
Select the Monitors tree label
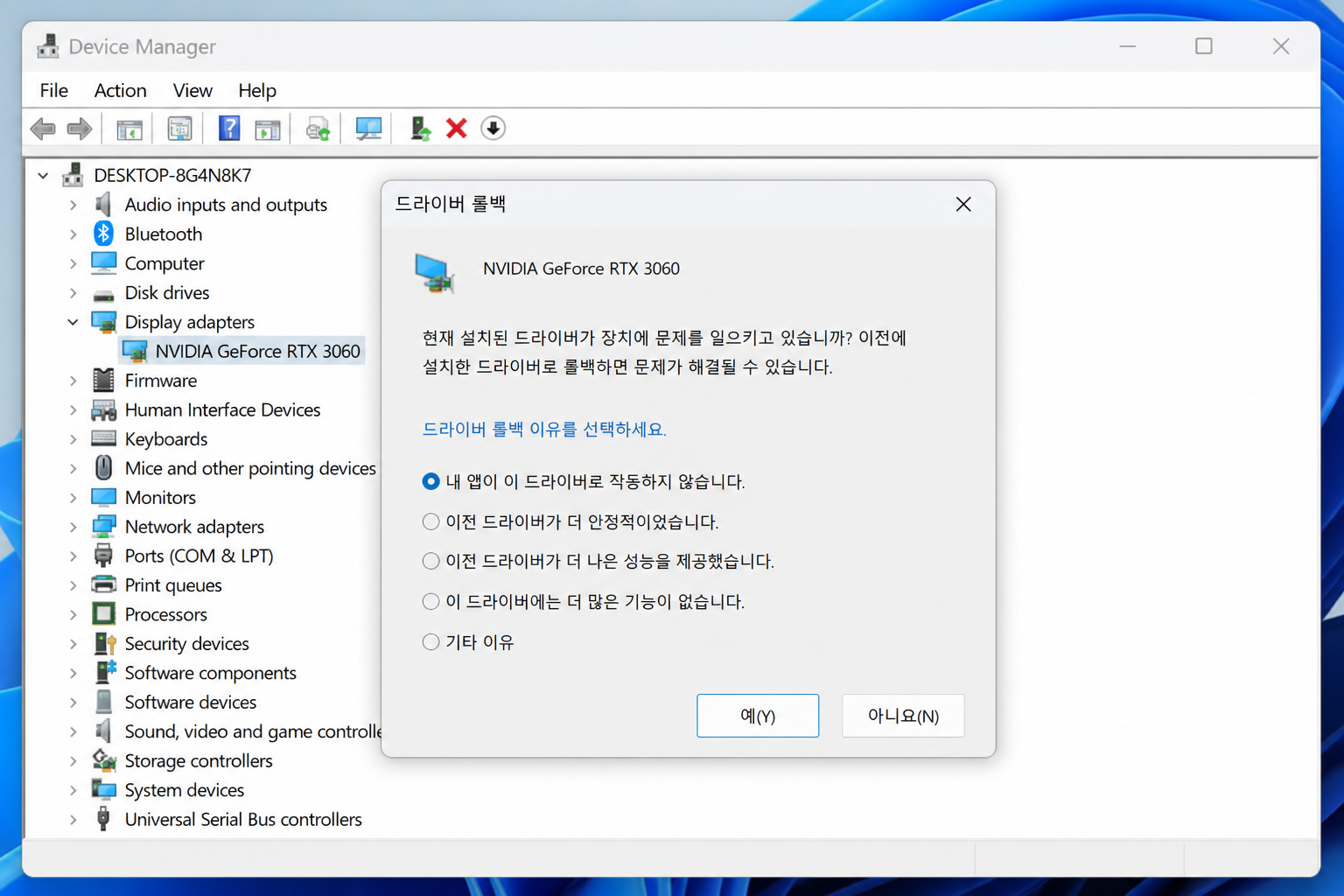coord(160,497)
